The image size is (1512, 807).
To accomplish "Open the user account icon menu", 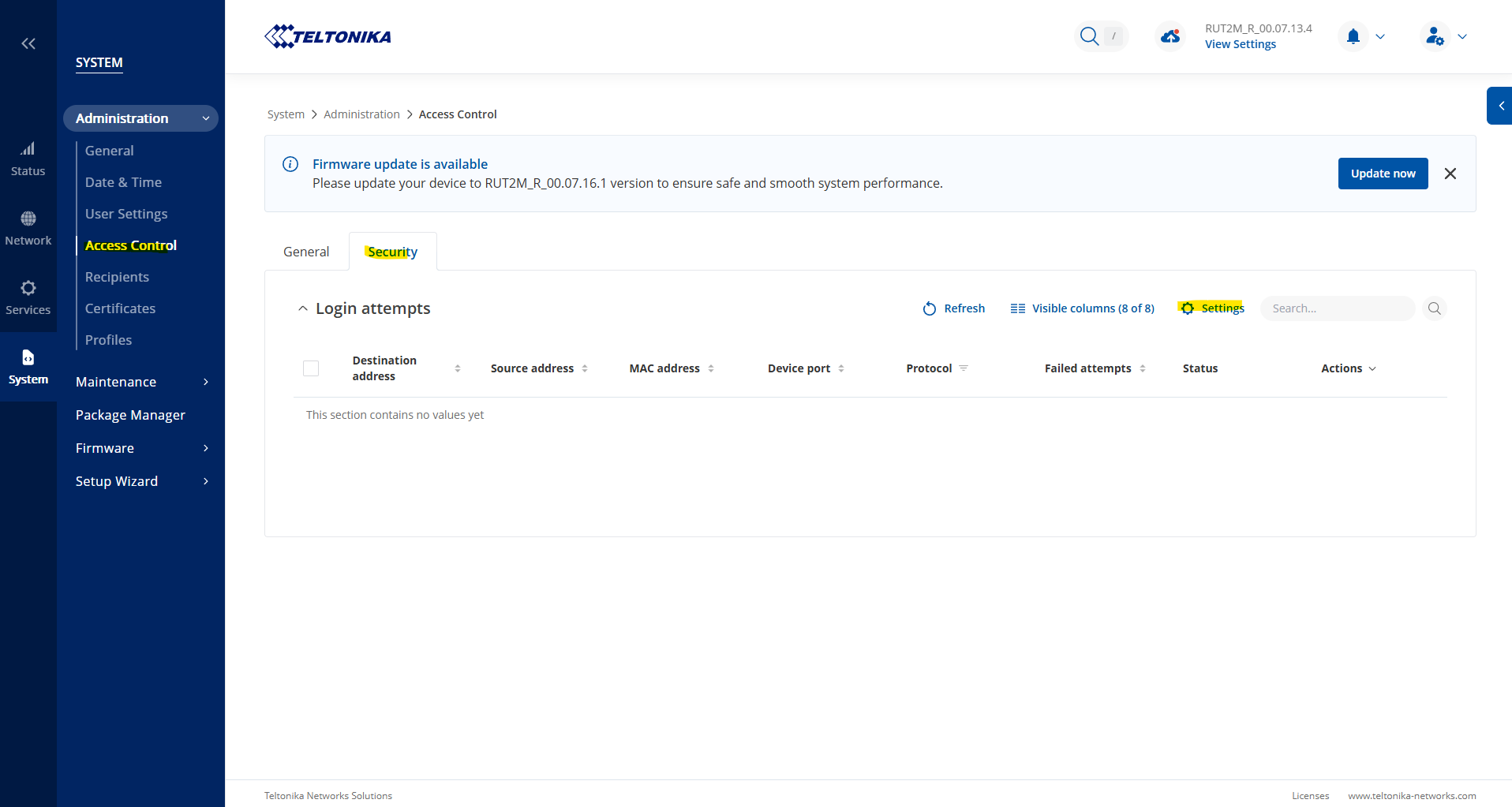I will [1435, 36].
